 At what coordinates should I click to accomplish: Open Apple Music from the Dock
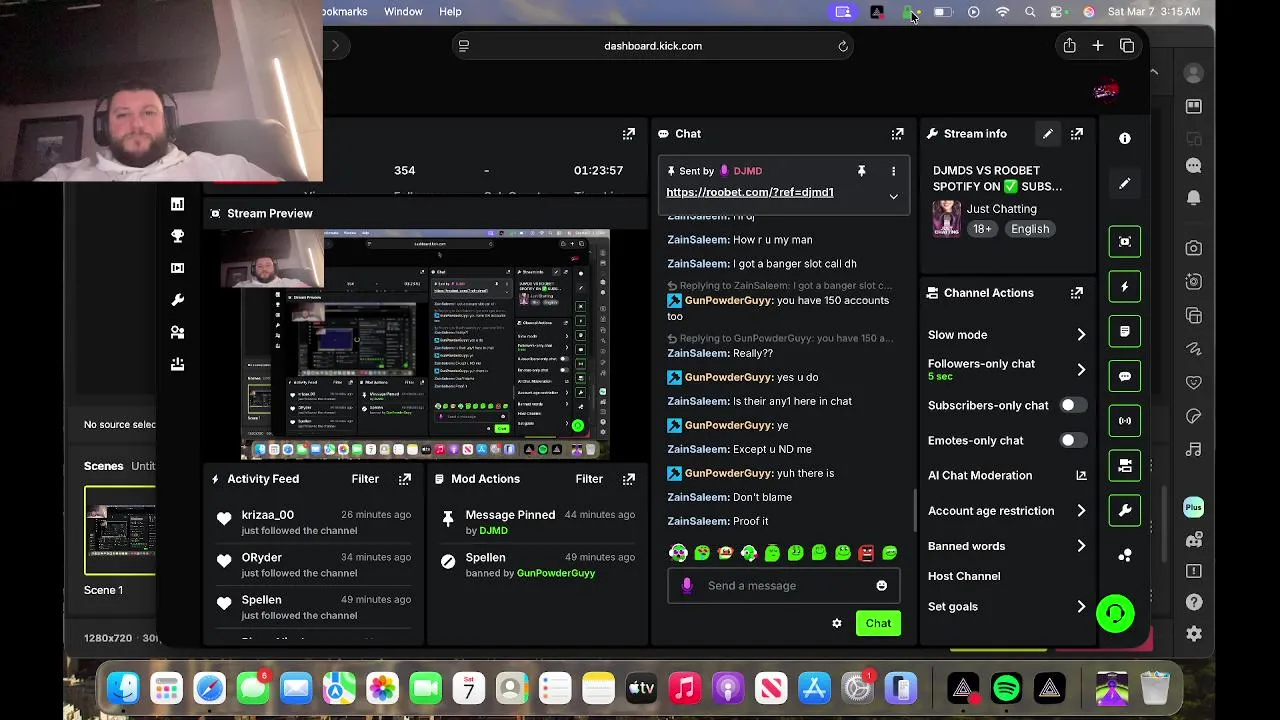(684, 688)
